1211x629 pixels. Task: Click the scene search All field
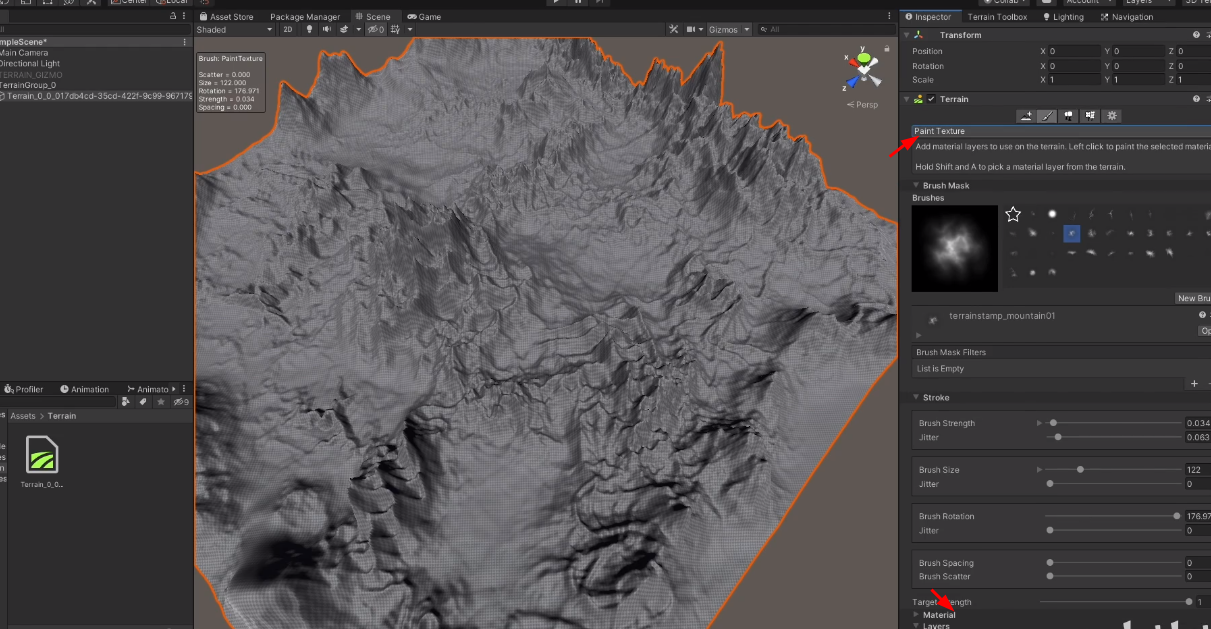[x=826, y=30]
